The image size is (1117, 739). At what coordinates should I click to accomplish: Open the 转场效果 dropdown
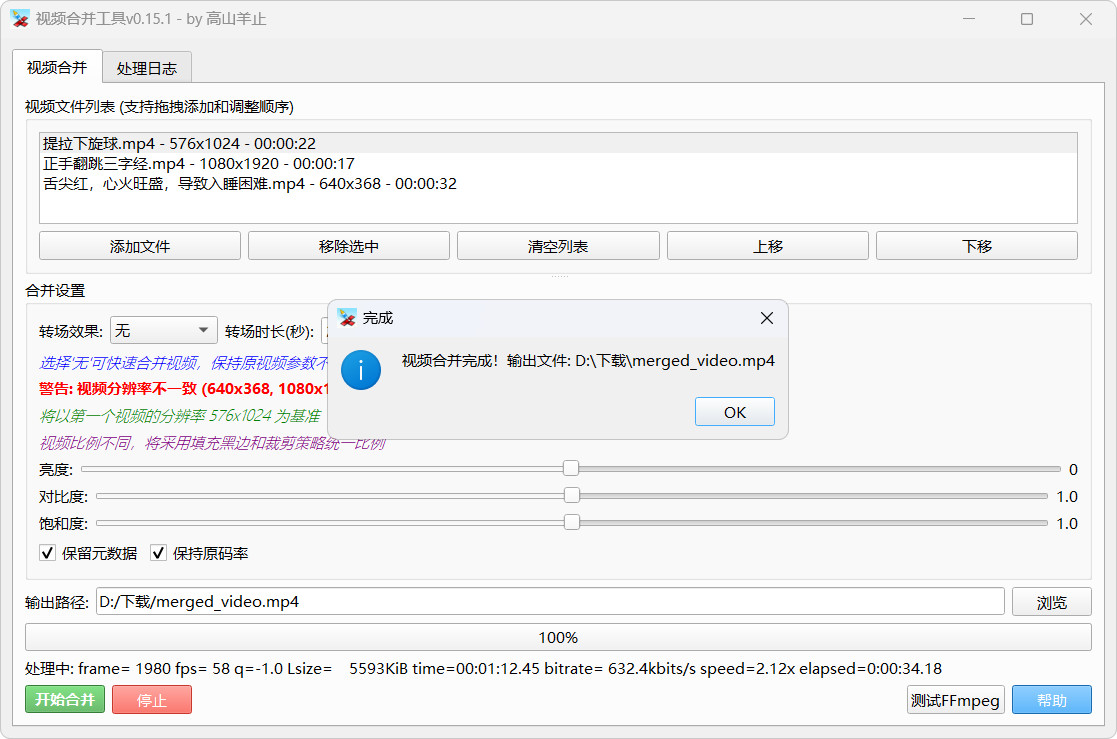click(164, 330)
